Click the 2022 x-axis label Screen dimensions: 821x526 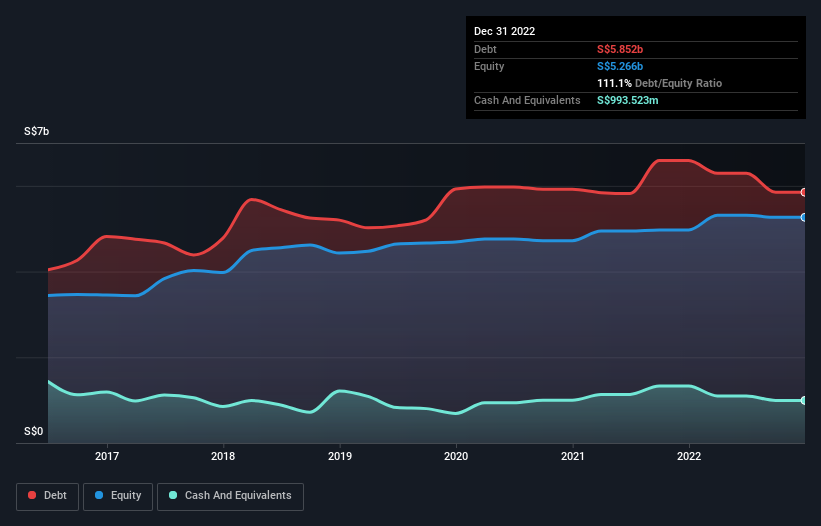tap(689, 456)
